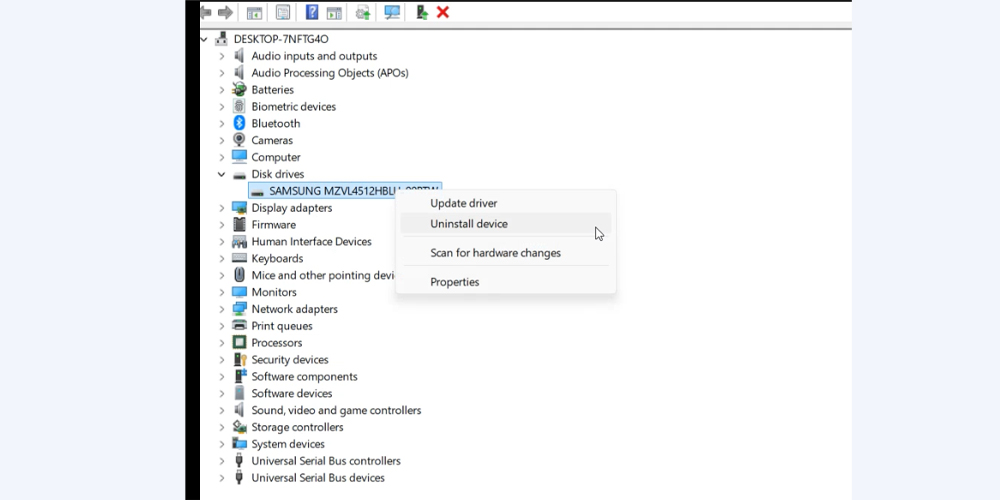Select Update driver in the context menu

click(x=463, y=203)
